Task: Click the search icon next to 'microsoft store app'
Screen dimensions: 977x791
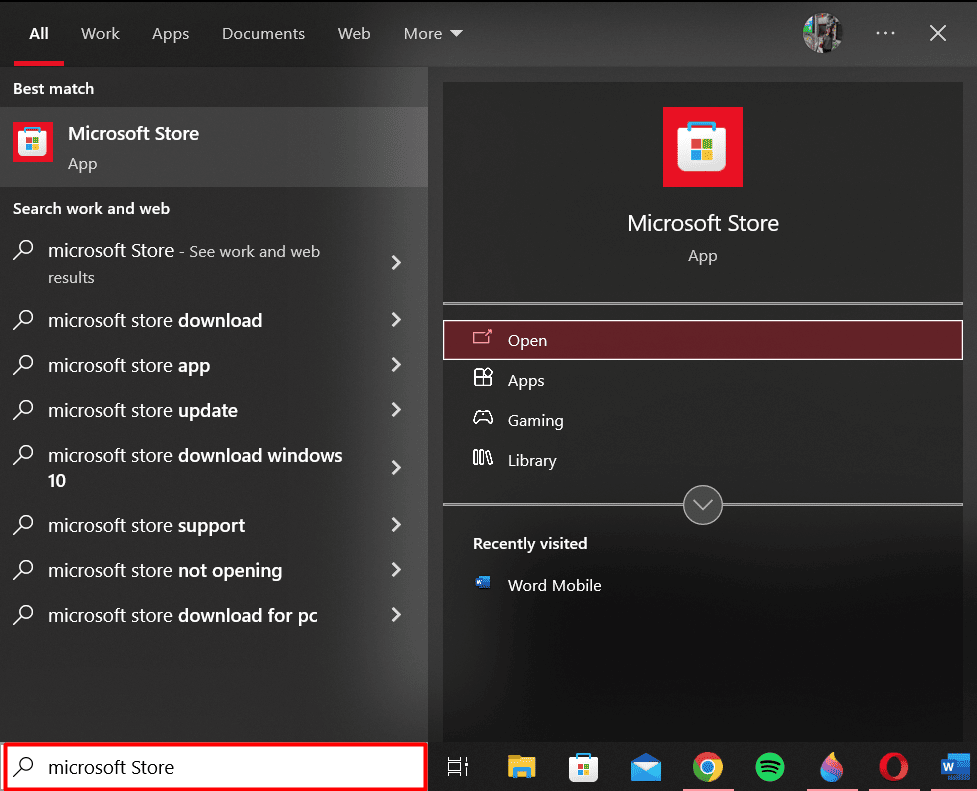Action: point(24,364)
